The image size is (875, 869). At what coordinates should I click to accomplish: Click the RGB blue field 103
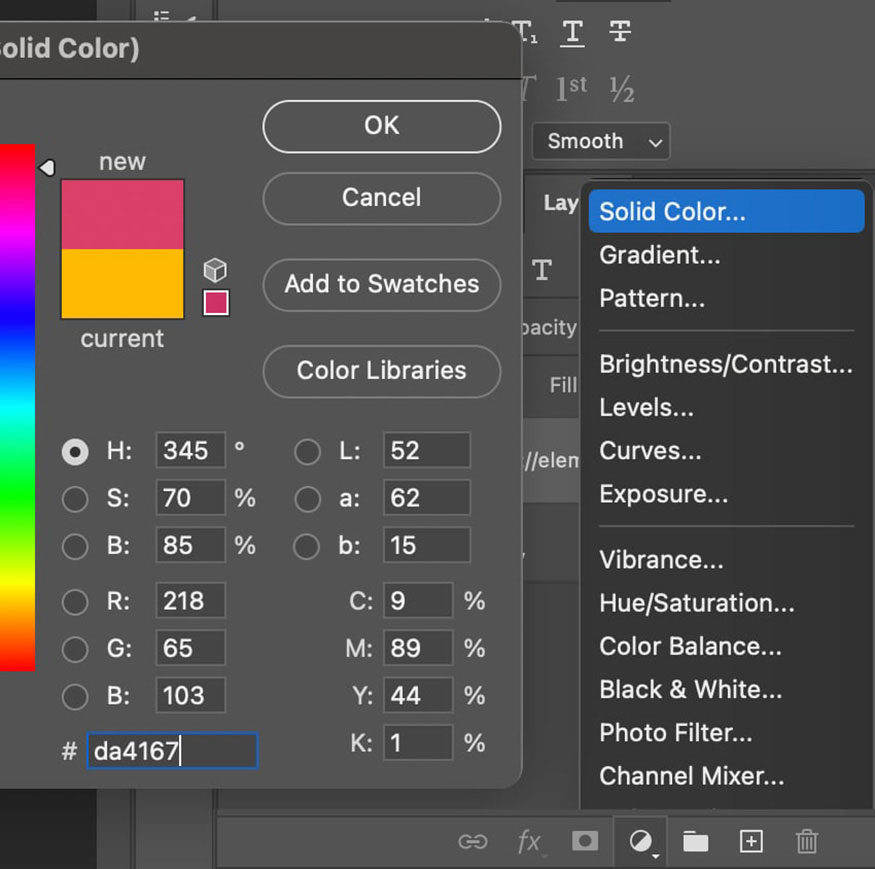point(190,695)
